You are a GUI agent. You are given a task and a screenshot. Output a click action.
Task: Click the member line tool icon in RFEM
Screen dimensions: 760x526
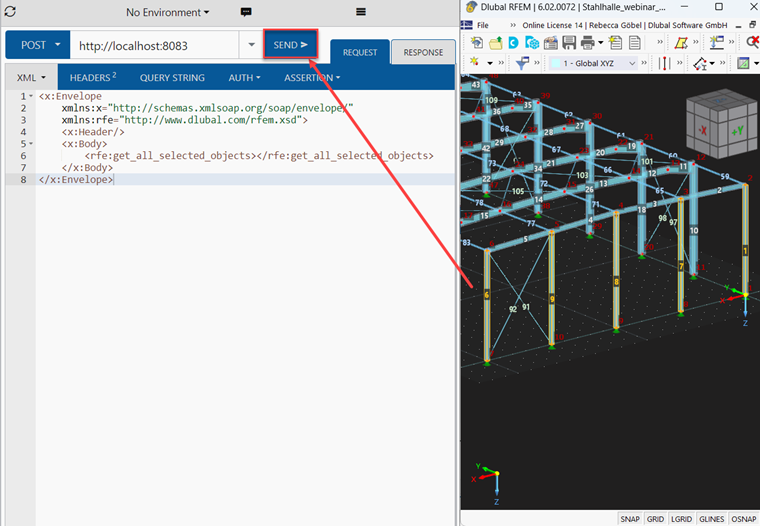coord(665,63)
